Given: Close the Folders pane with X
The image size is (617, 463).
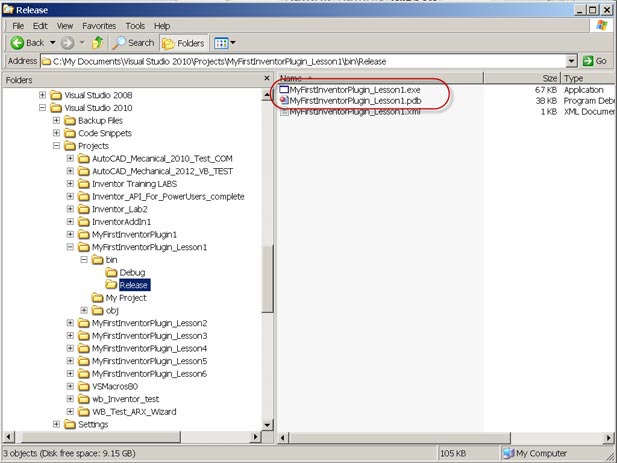Looking at the screenshot, I should tap(267, 78).
